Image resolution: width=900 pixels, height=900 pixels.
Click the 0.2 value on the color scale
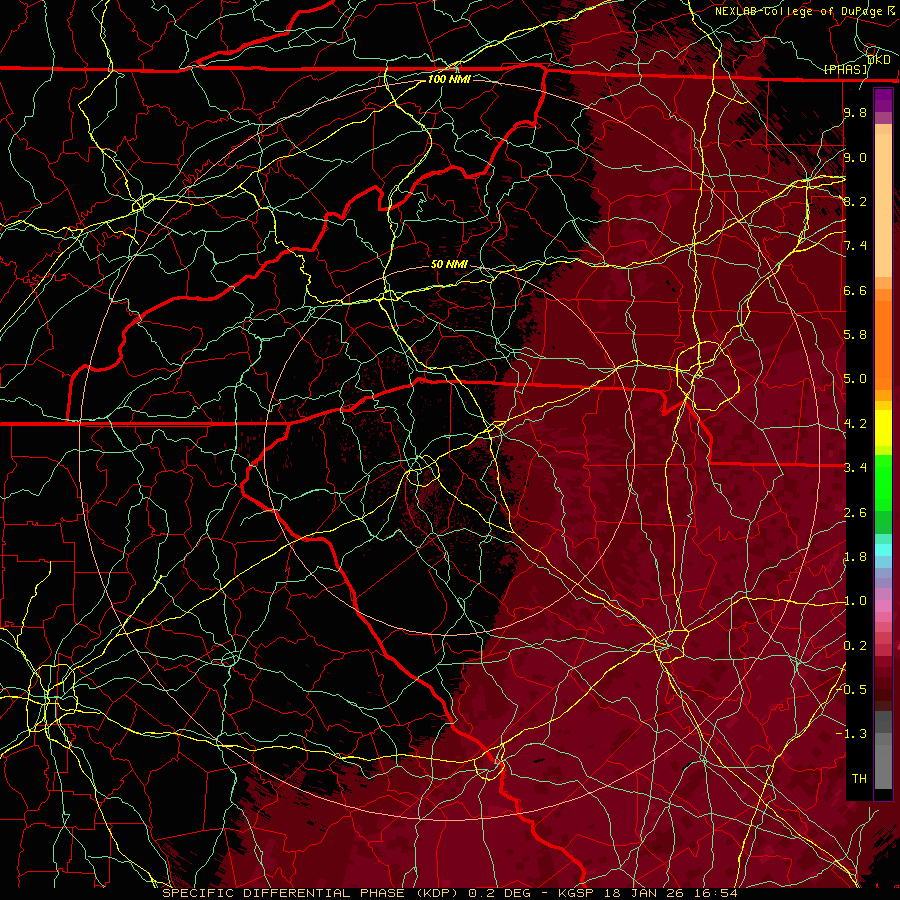tap(855, 646)
